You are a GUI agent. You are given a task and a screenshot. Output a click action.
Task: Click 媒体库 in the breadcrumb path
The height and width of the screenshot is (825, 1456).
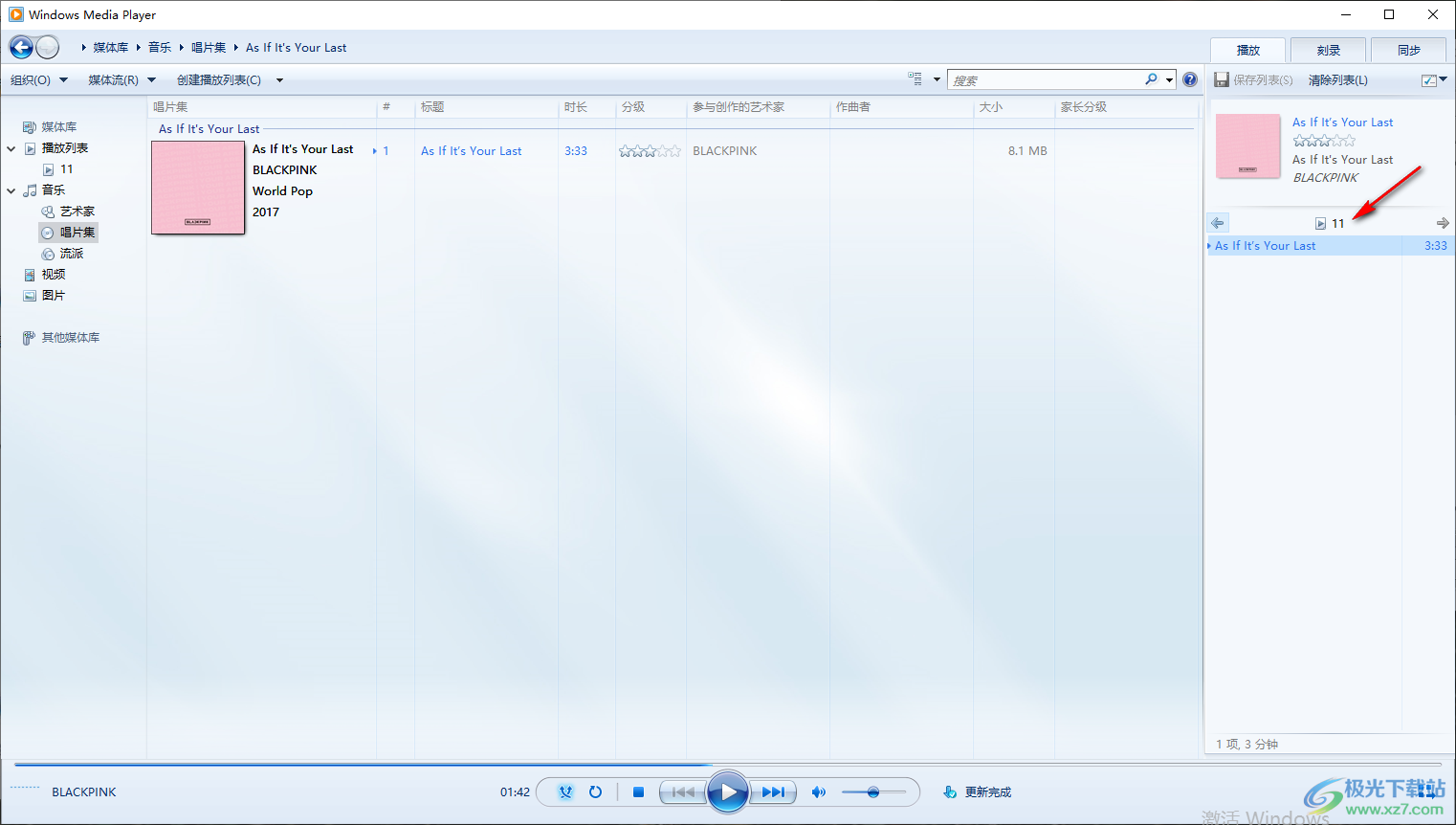[111, 47]
